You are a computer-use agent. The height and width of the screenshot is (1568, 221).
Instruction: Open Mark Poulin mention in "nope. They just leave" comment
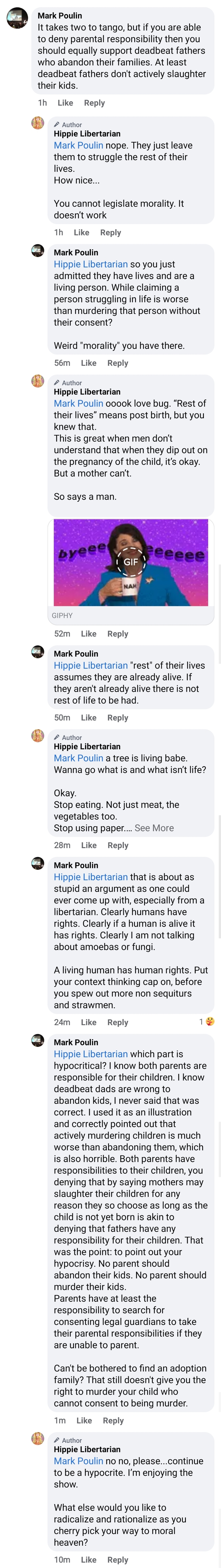pyautogui.click(x=78, y=145)
